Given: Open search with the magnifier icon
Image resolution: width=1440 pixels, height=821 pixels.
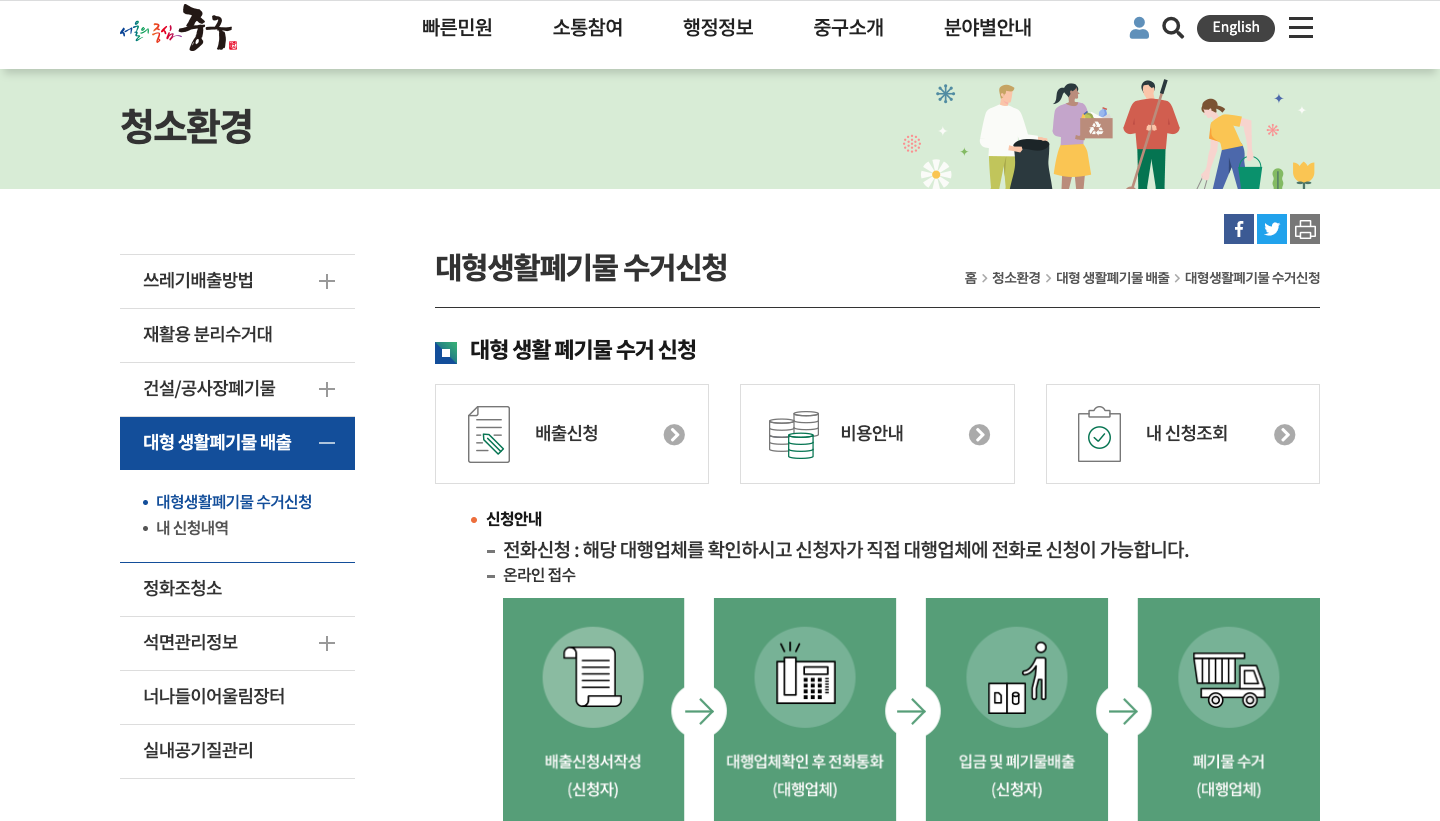Looking at the screenshot, I should (1172, 28).
